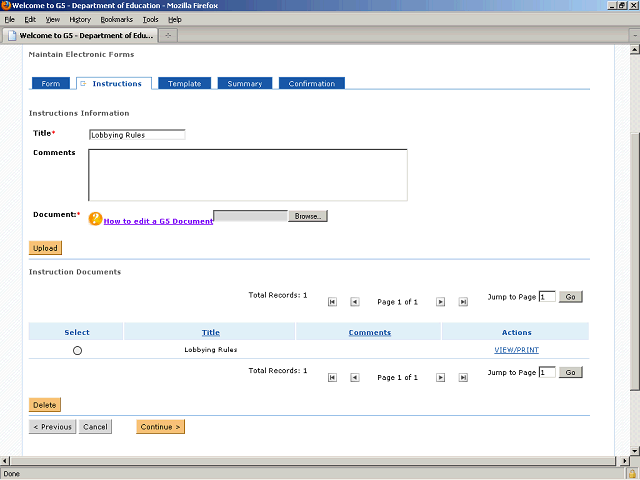
Task: Click the vertical scrollbar thumb
Action: pos(635,261)
